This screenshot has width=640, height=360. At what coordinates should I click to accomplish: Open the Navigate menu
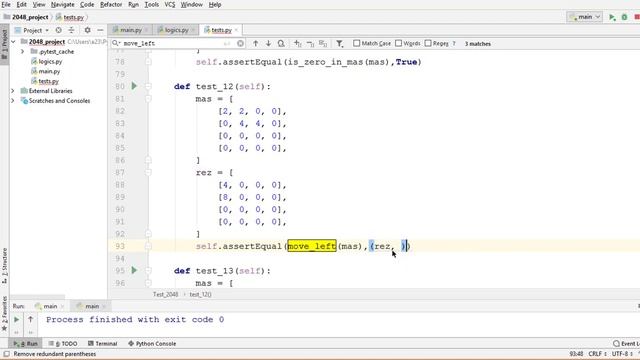62,4
